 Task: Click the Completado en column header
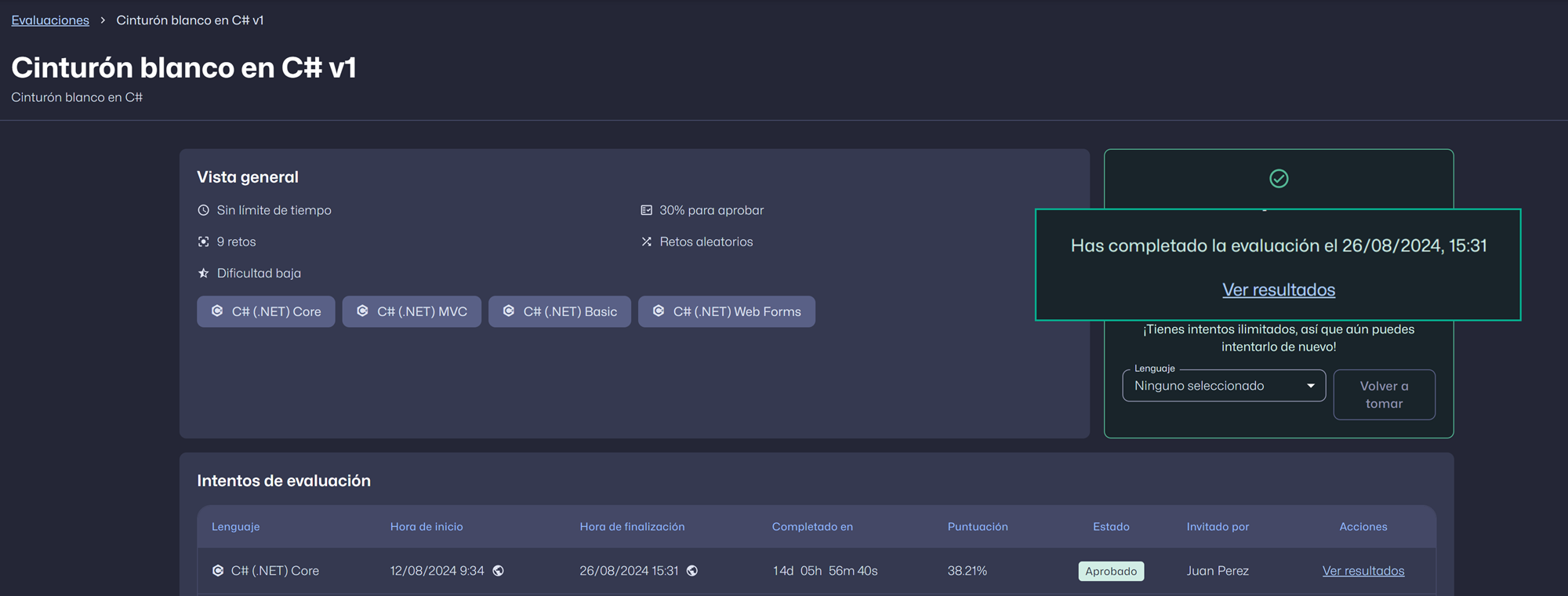click(812, 527)
